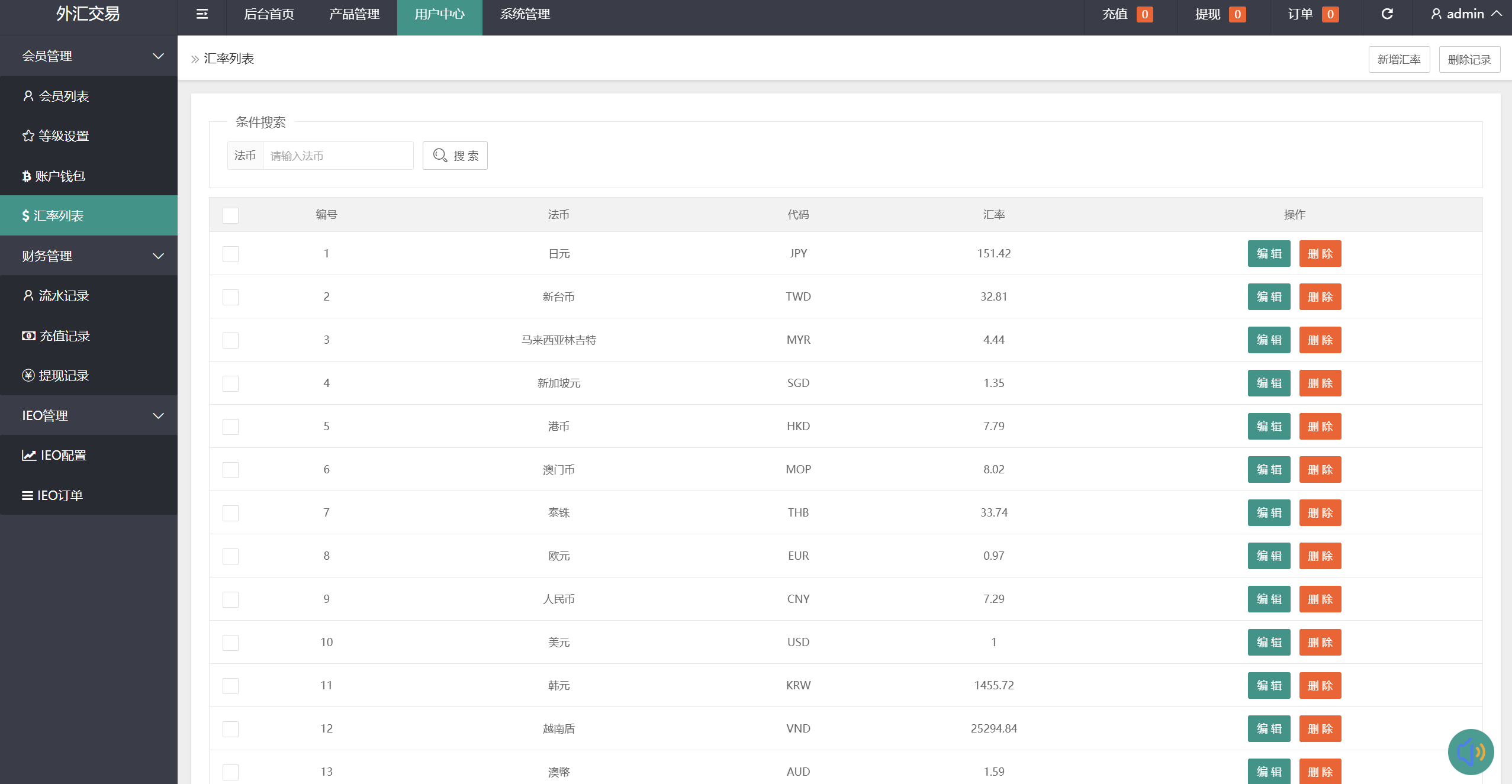The image size is (1512, 784).
Task: Check the box for 人民币 CNY row
Action: [x=230, y=599]
